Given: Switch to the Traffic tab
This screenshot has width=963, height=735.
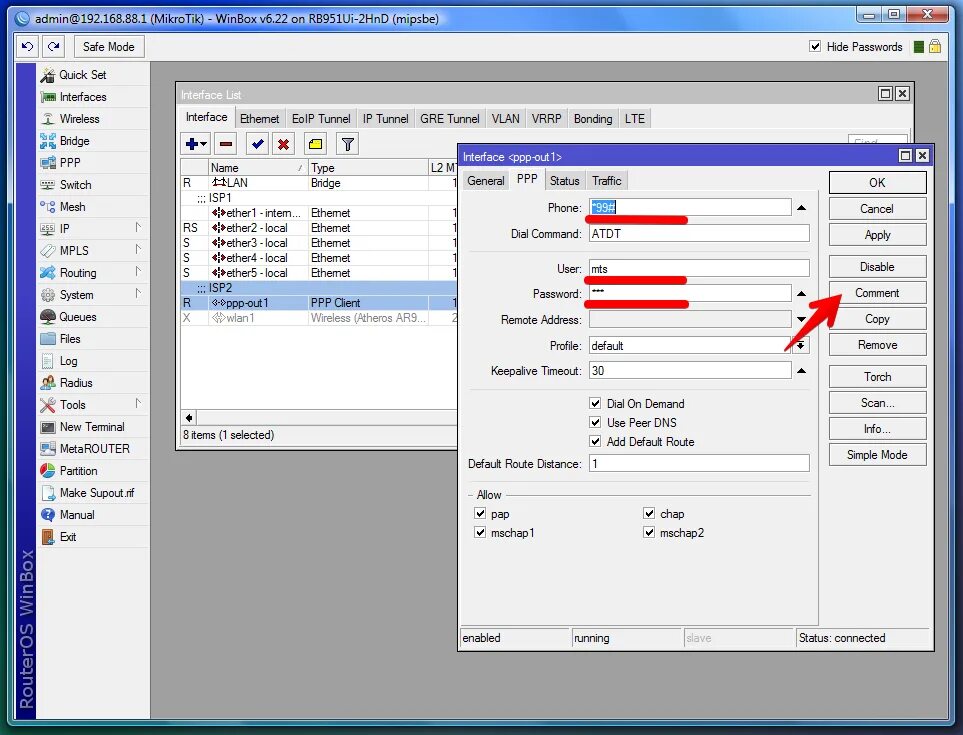Looking at the screenshot, I should [x=606, y=181].
